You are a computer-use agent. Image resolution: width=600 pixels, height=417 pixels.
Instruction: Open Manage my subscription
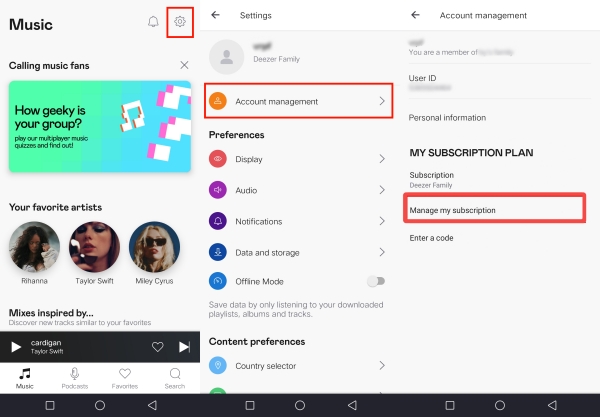coord(494,210)
